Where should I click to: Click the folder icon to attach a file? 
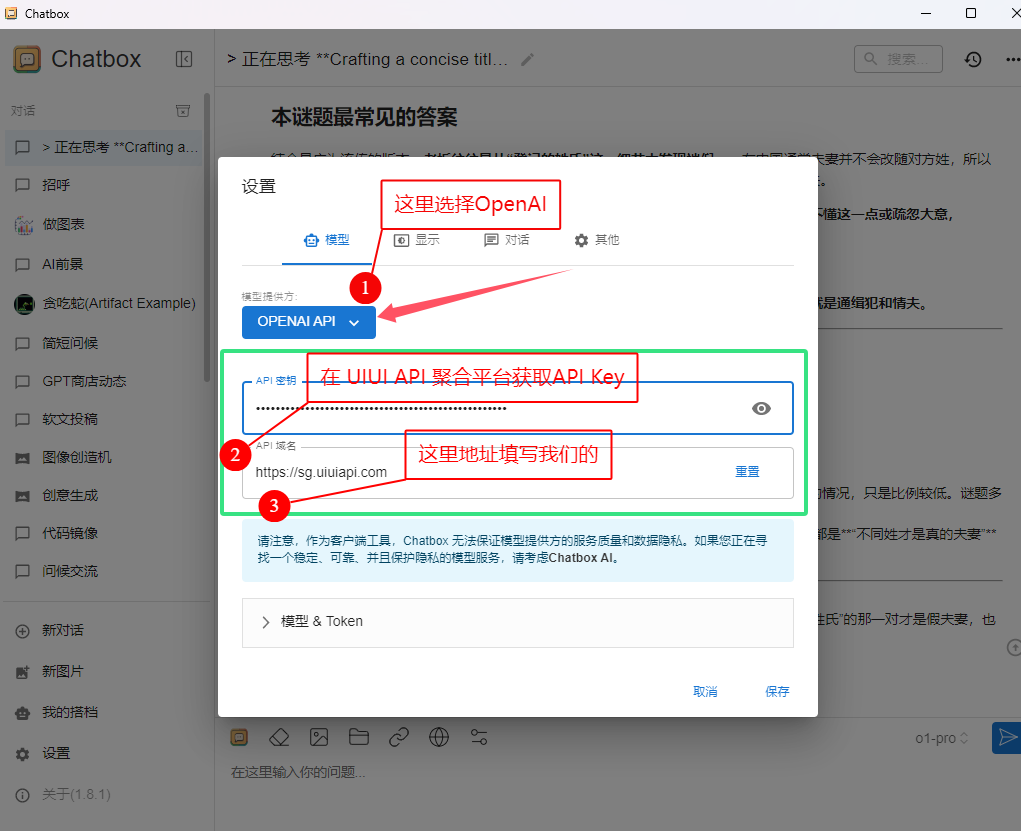tap(359, 737)
